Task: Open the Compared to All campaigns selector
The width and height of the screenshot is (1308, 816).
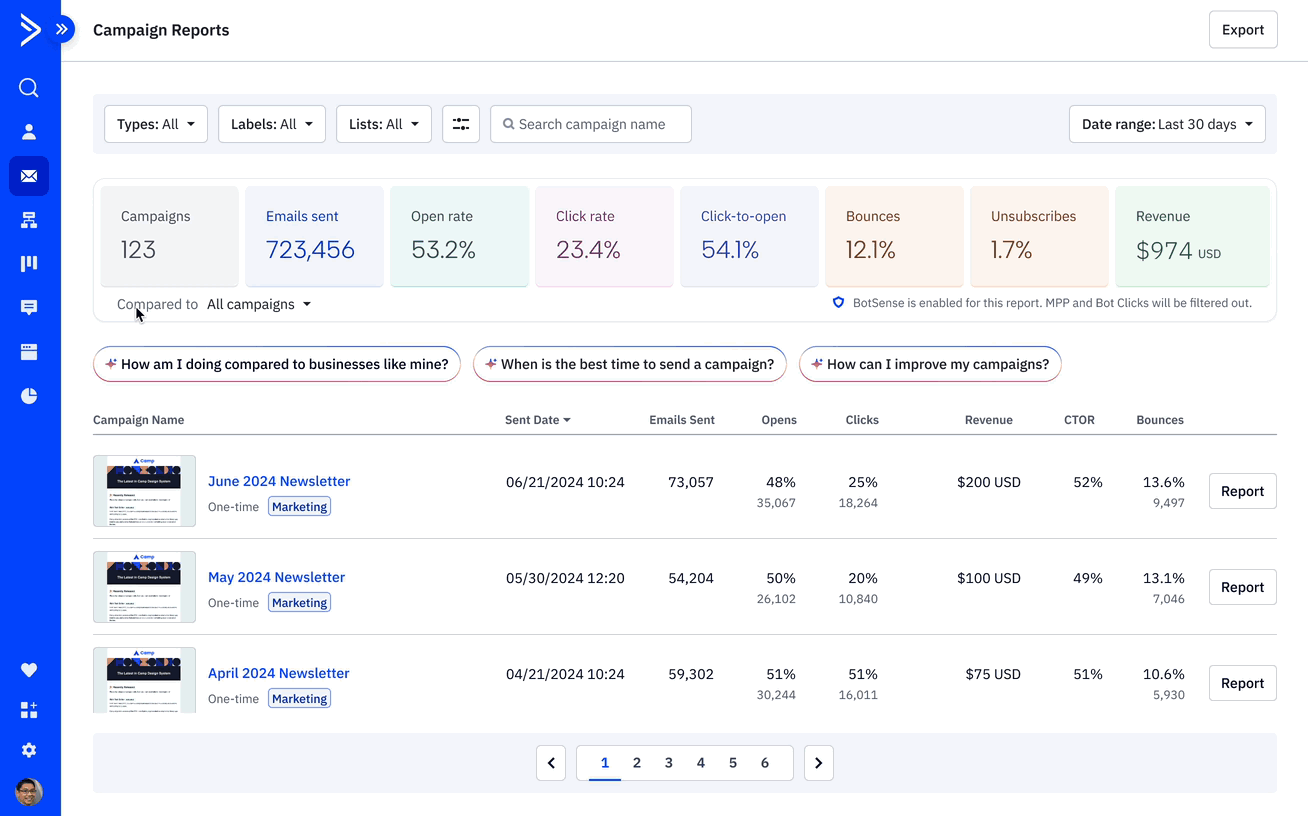Action: [x=258, y=304]
